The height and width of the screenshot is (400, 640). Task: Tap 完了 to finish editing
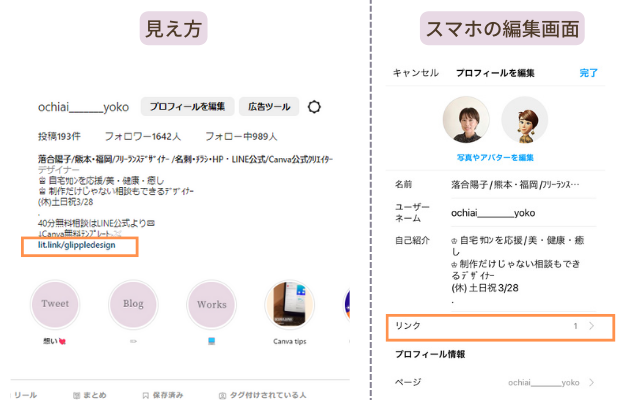pos(588,73)
